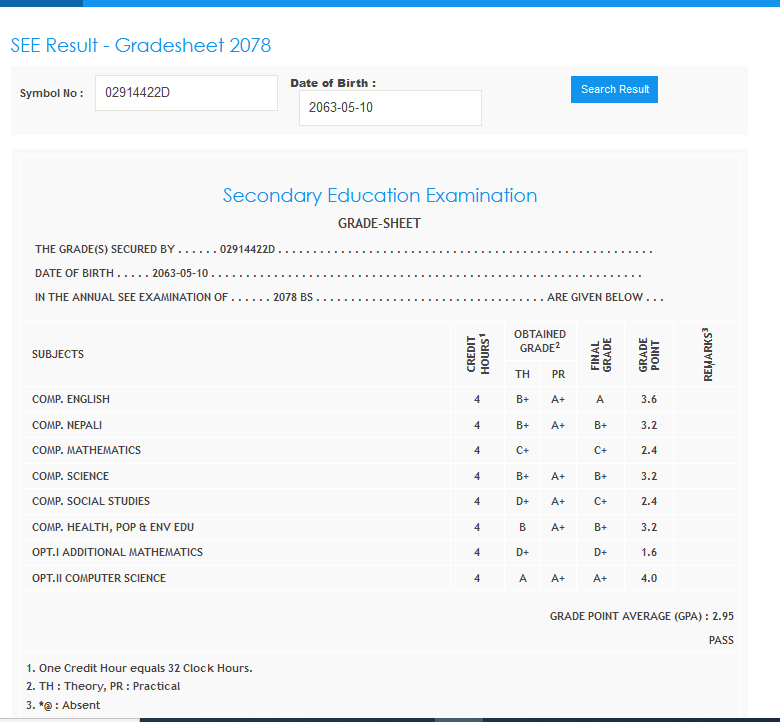Click the Symbol No input field
The image size is (780, 722).
click(186, 93)
